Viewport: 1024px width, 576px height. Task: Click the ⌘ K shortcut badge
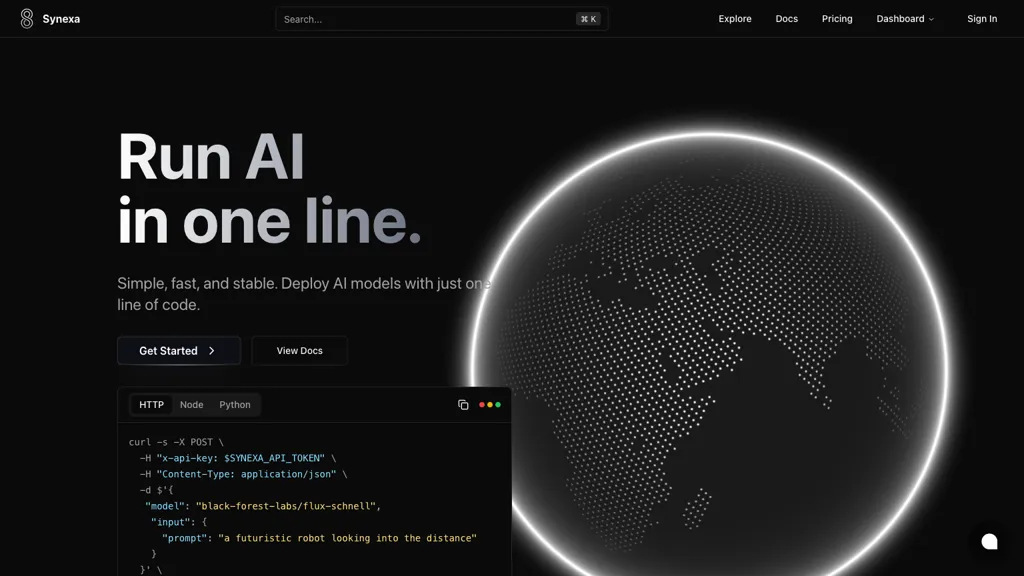coord(588,19)
